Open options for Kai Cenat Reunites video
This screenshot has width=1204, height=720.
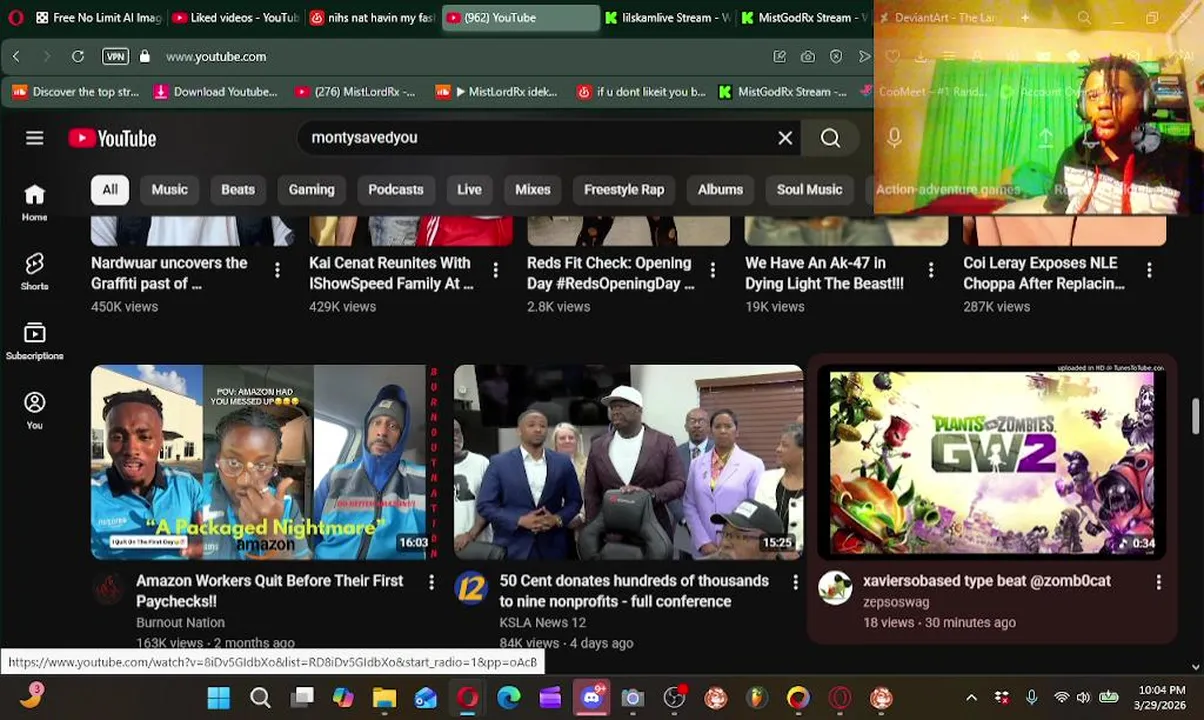(495, 270)
